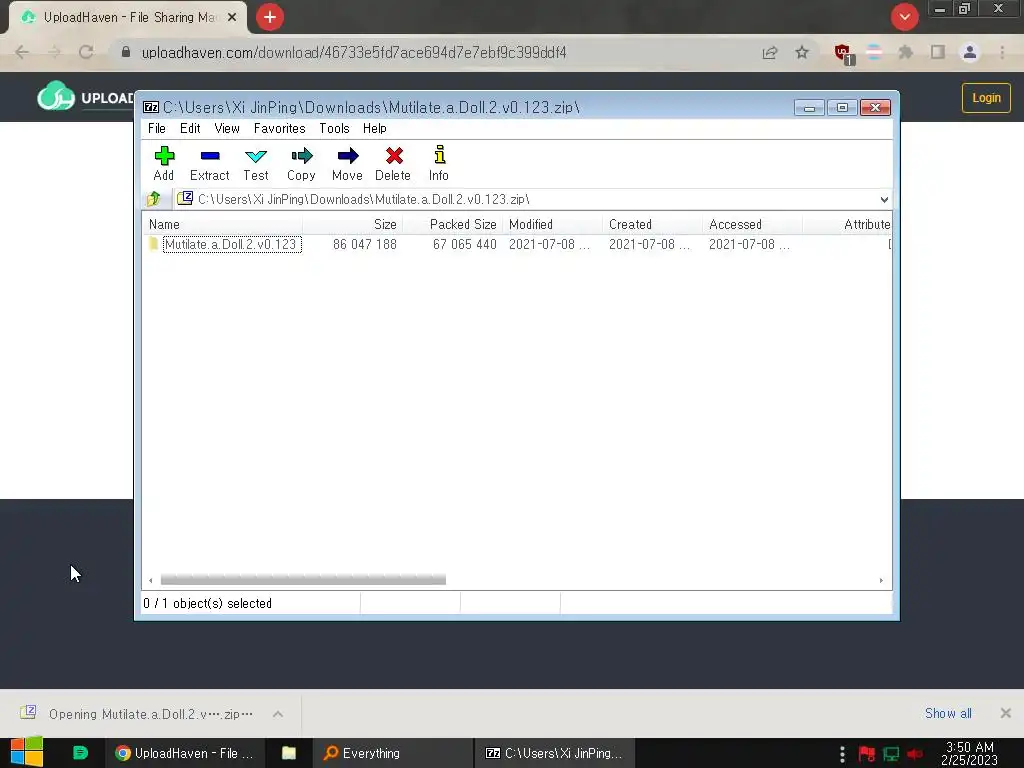This screenshot has width=1024, height=768.
Task: Open a new browser tab
Action: pos(270,17)
